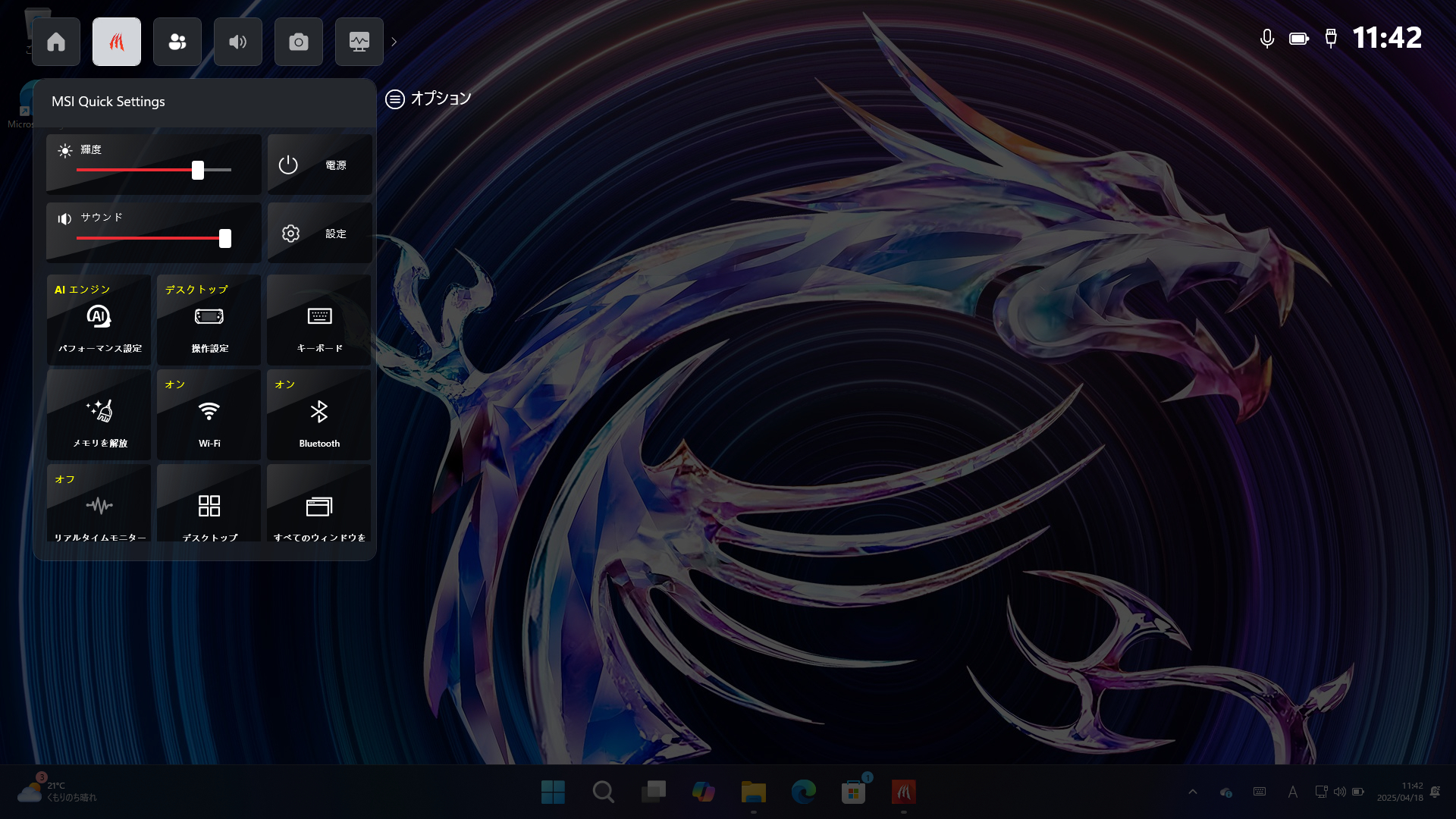Open AI エンジン performance settings tile
This screenshot has height=819, width=1456.
(x=99, y=320)
